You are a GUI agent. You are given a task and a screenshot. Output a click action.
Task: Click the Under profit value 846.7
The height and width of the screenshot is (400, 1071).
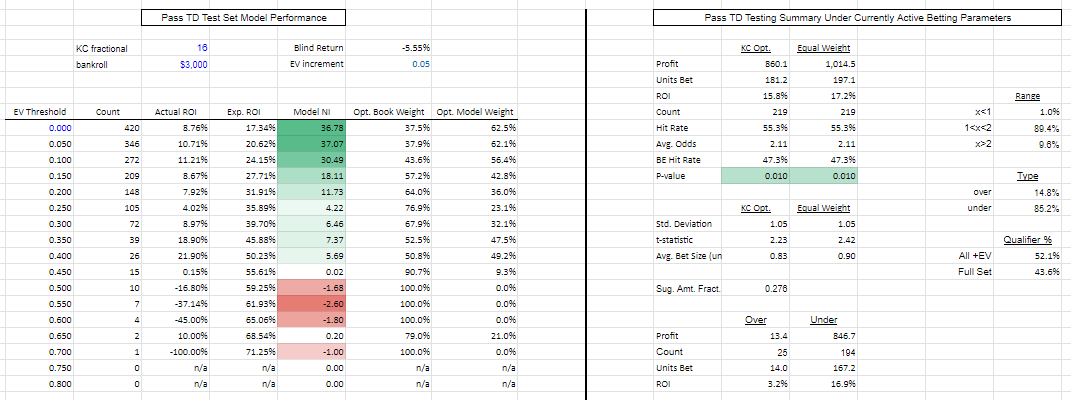[x=826, y=335]
